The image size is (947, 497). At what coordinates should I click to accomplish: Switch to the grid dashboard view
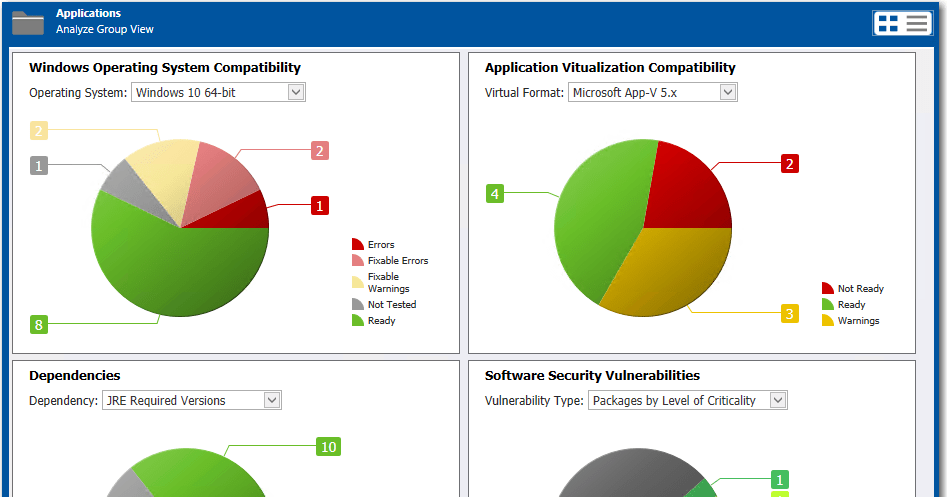coord(888,24)
